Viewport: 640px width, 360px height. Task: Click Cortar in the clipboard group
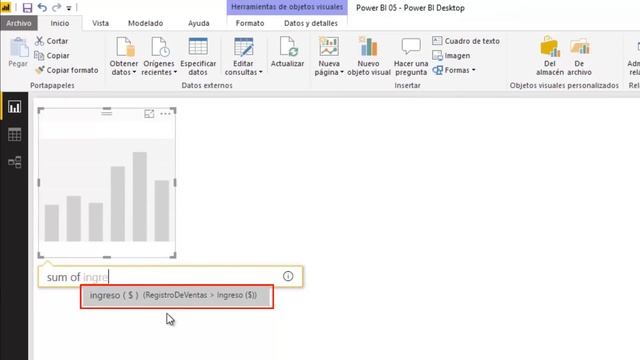pos(51,41)
